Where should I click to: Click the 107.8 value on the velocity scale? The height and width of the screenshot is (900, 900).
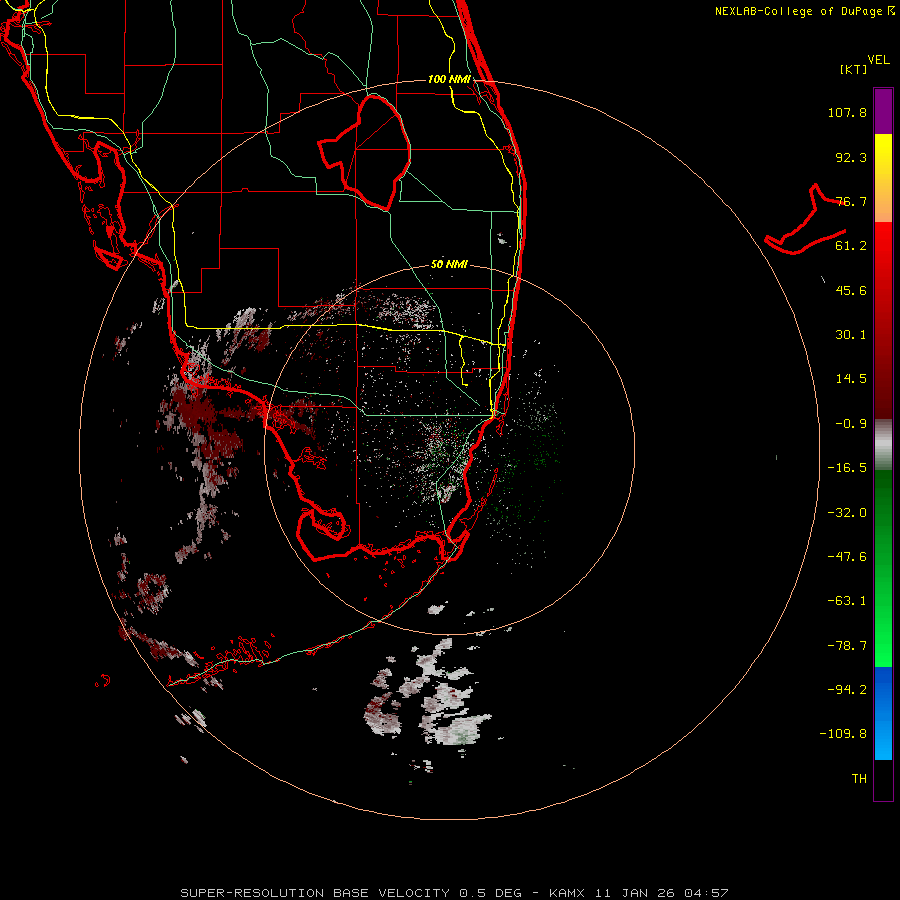click(x=847, y=112)
